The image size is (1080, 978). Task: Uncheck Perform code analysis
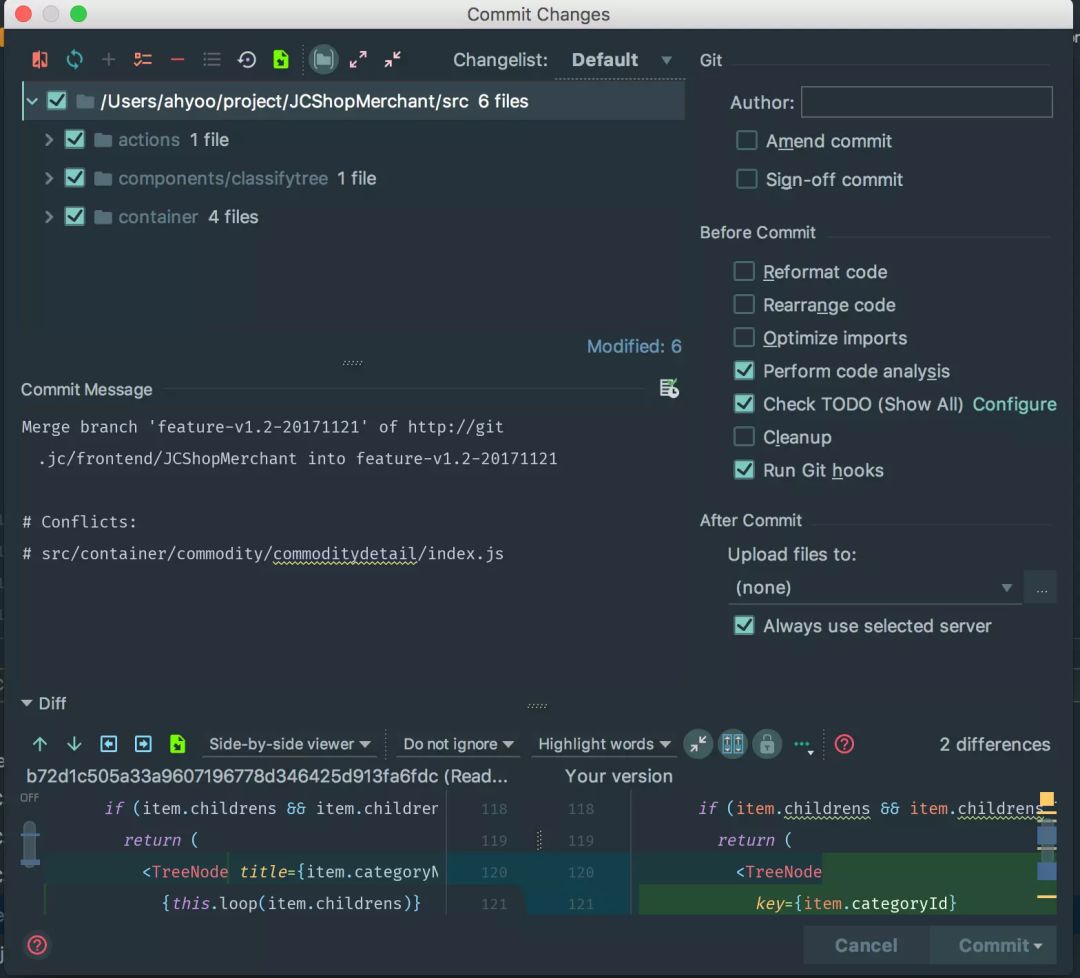(x=744, y=371)
